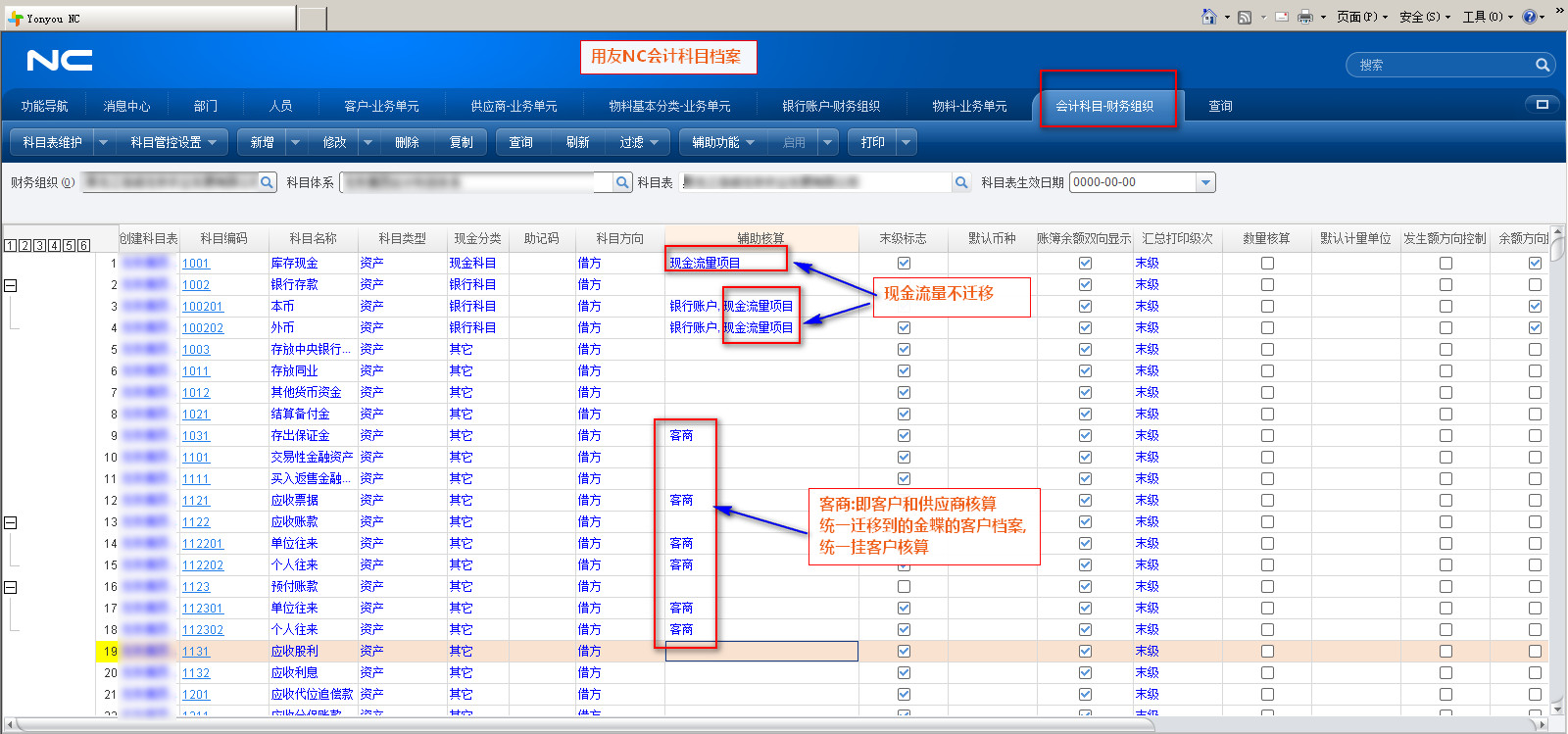The image size is (1568, 734).
Task: Open account code link 1131
Action: (196, 652)
